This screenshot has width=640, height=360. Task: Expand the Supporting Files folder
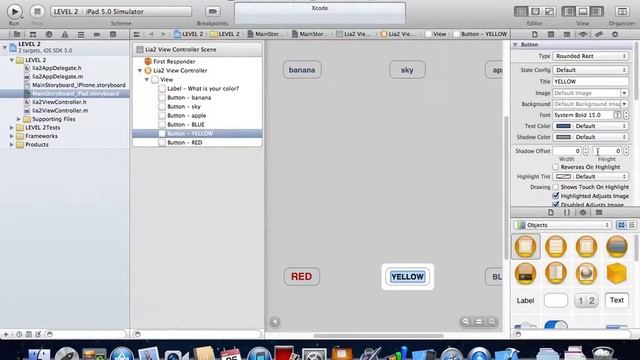[18, 119]
